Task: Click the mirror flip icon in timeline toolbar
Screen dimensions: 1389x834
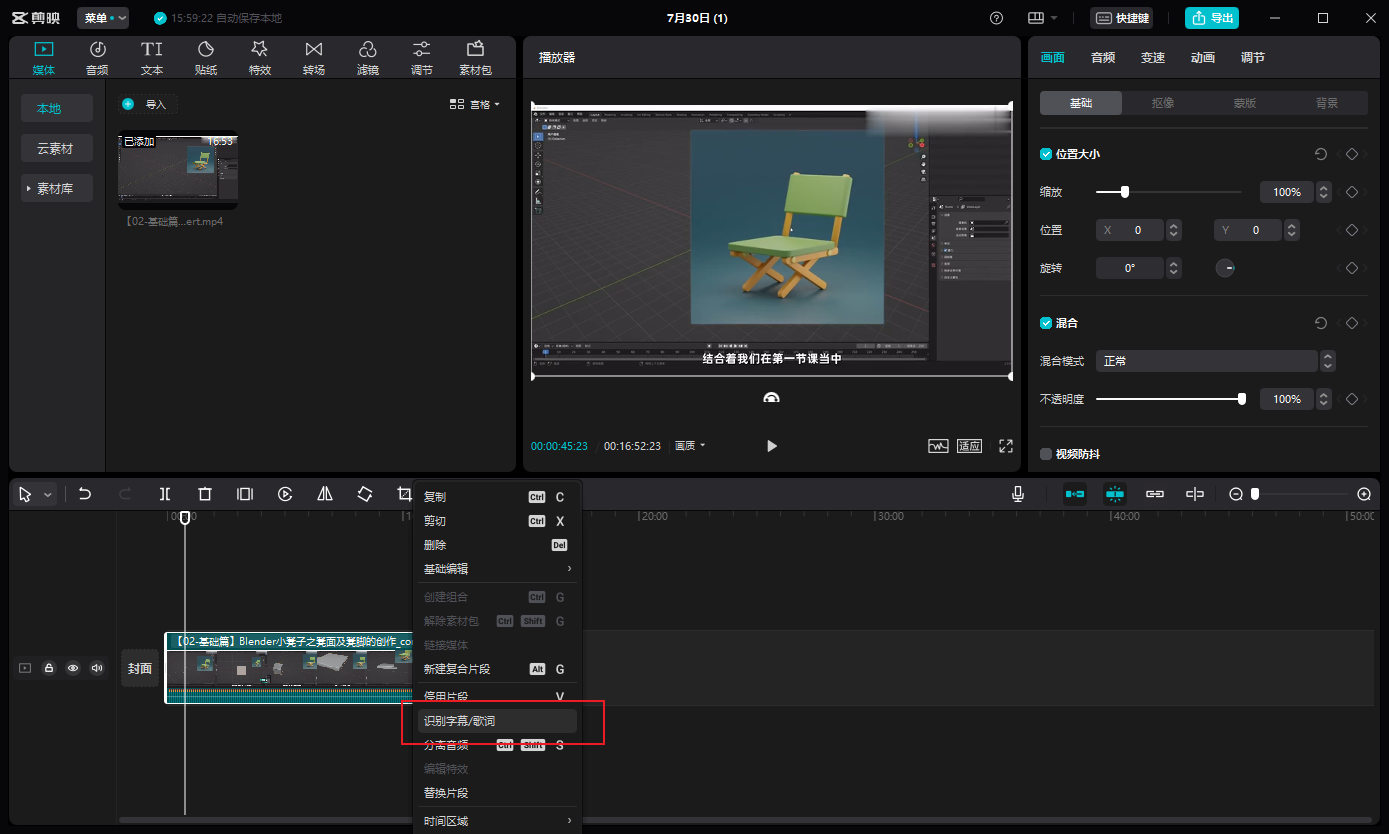Action: click(325, 494)
